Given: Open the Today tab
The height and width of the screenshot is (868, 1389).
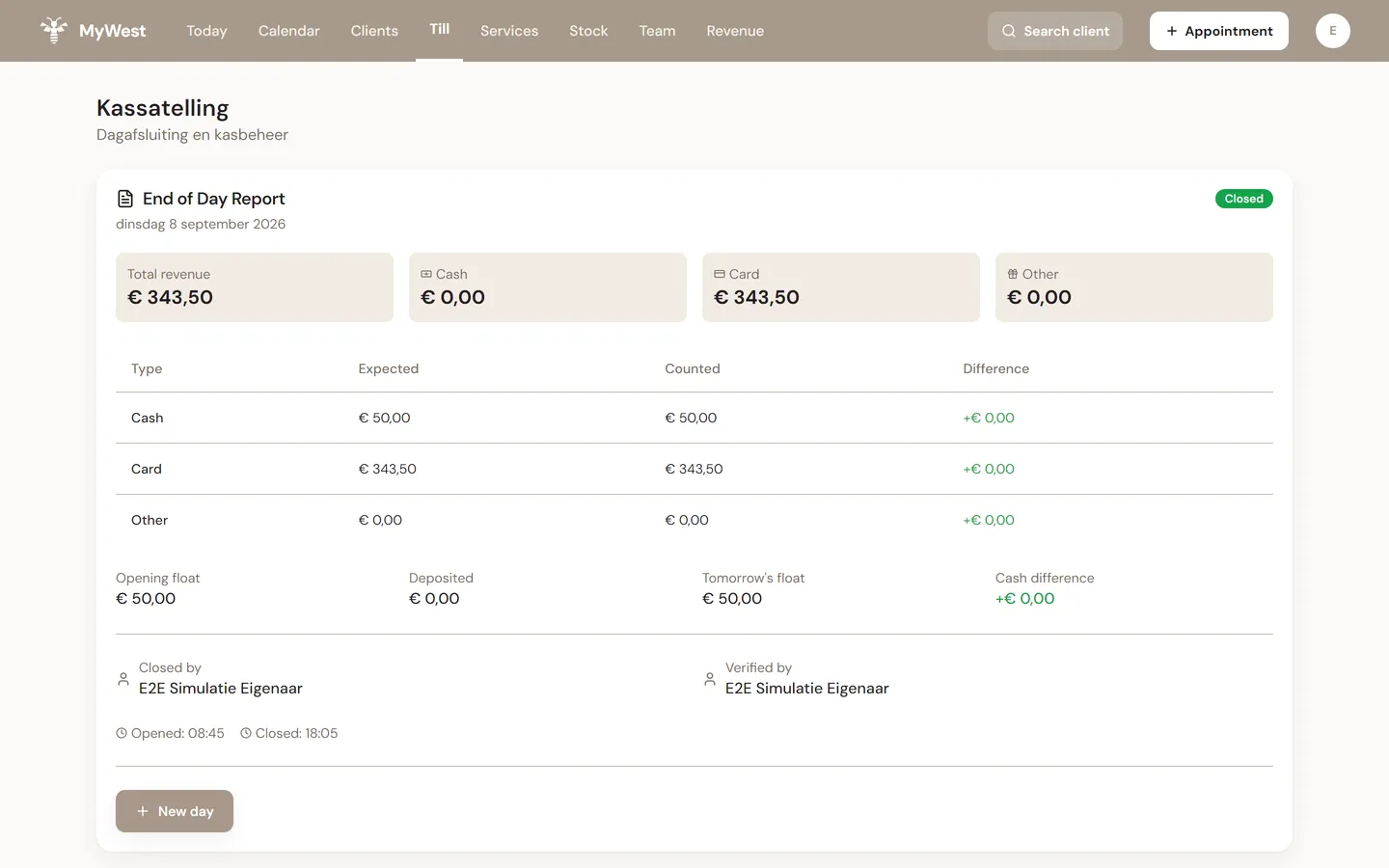Looking at the screenshot, I should (206, 31).
